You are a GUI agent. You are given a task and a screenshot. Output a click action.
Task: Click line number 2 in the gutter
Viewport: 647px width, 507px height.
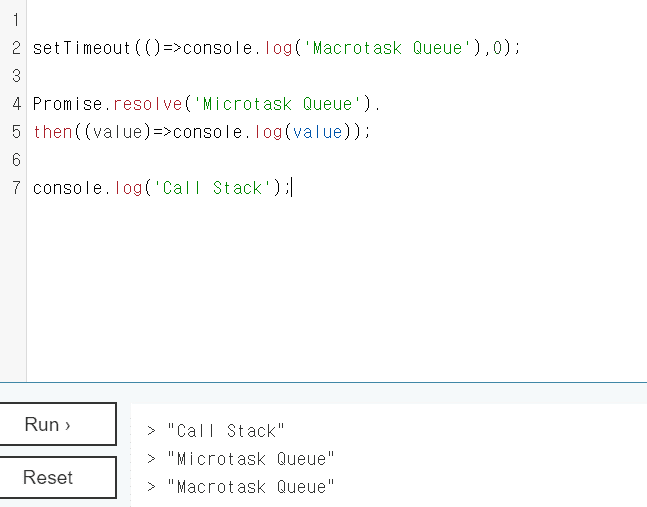(17, 48)
